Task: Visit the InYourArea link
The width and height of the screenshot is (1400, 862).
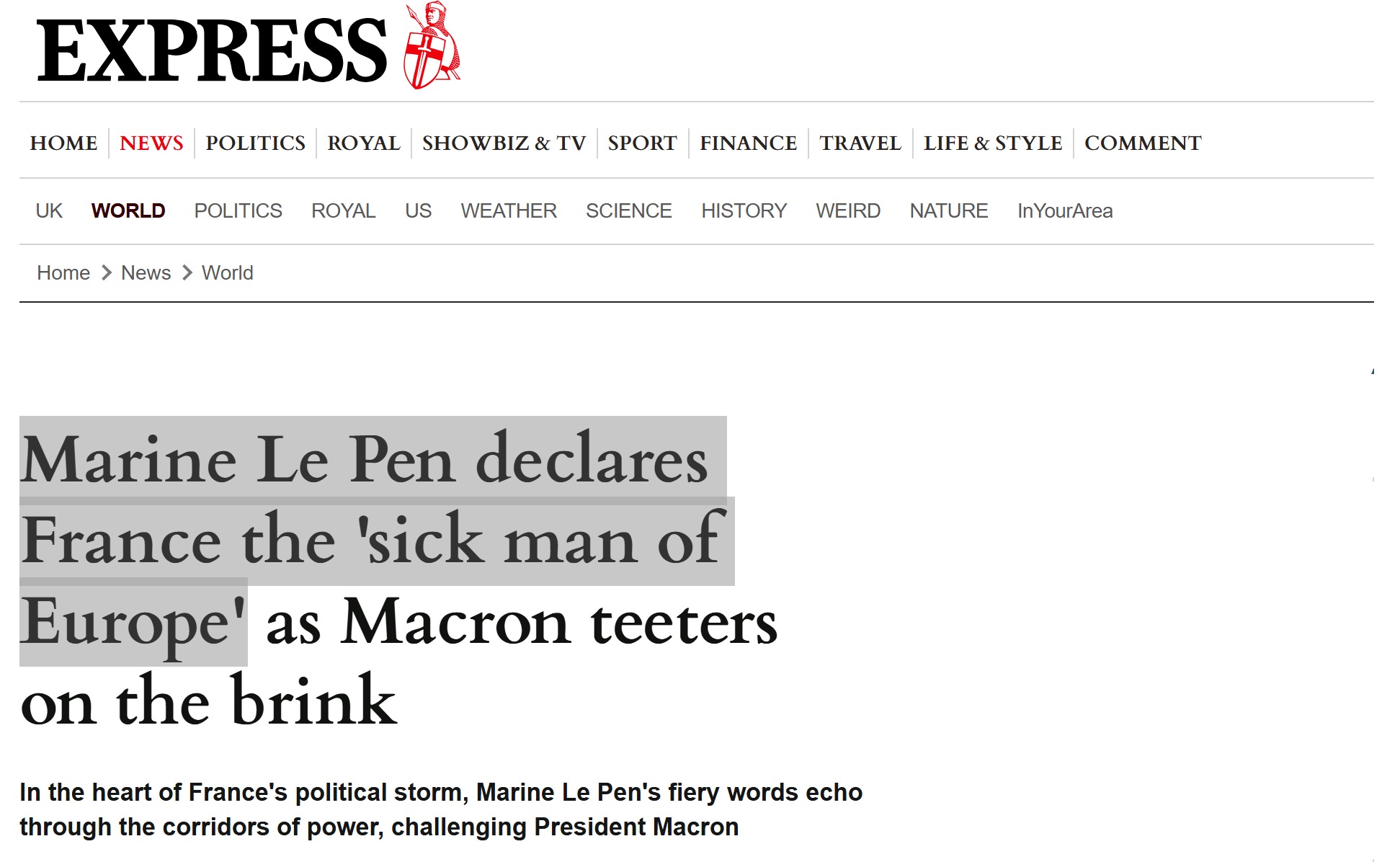Action: click(1065, 210)
